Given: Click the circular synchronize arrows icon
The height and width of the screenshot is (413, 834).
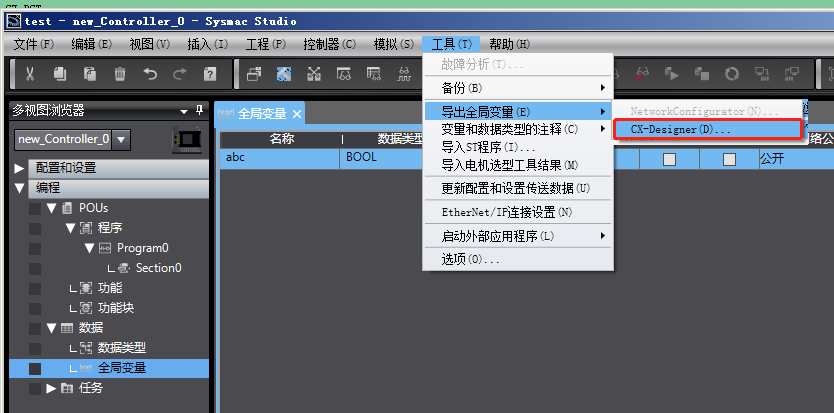Looking at the screenshot, I should [732, 74].
